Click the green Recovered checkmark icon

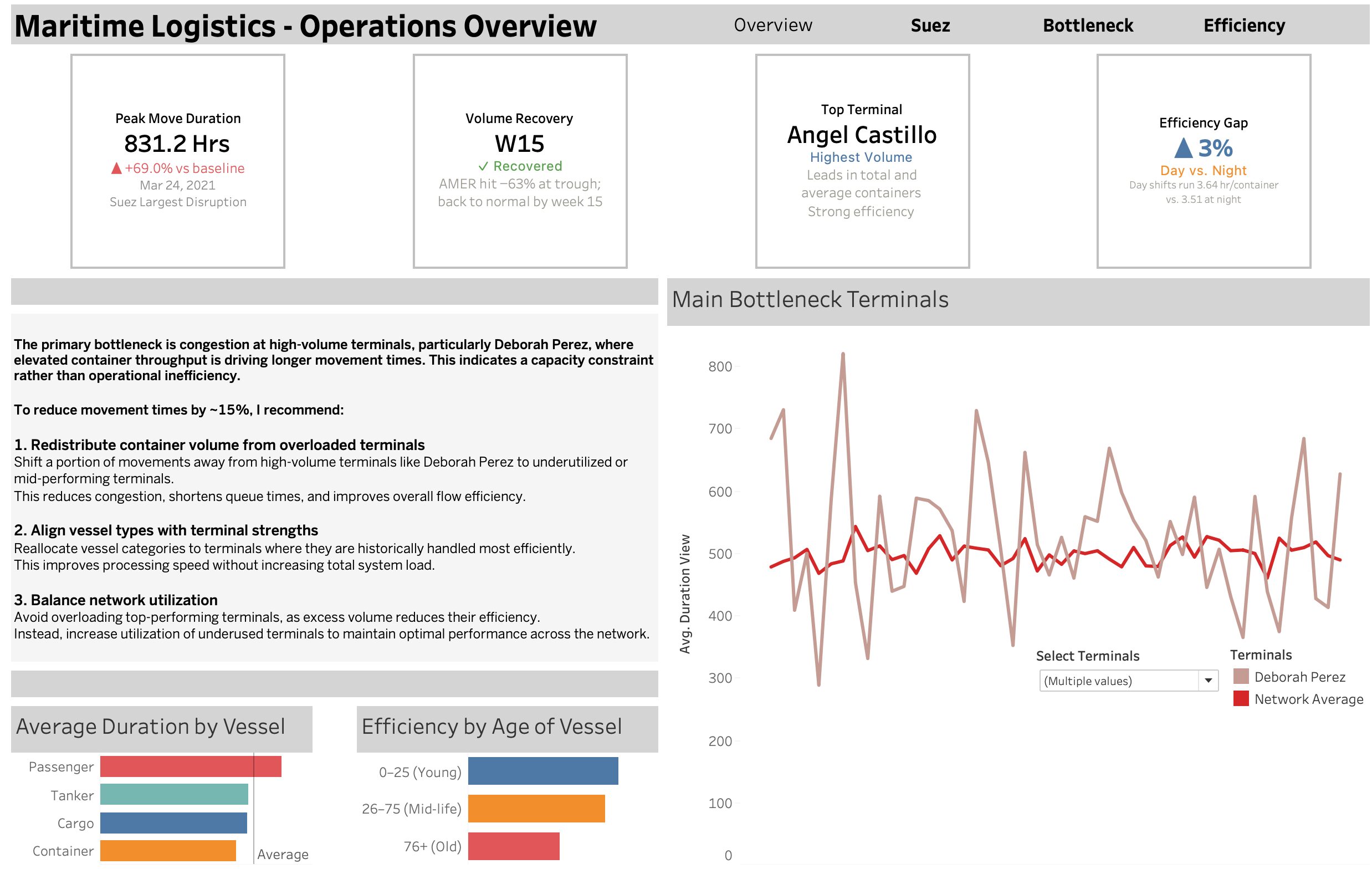coord(483,166)
